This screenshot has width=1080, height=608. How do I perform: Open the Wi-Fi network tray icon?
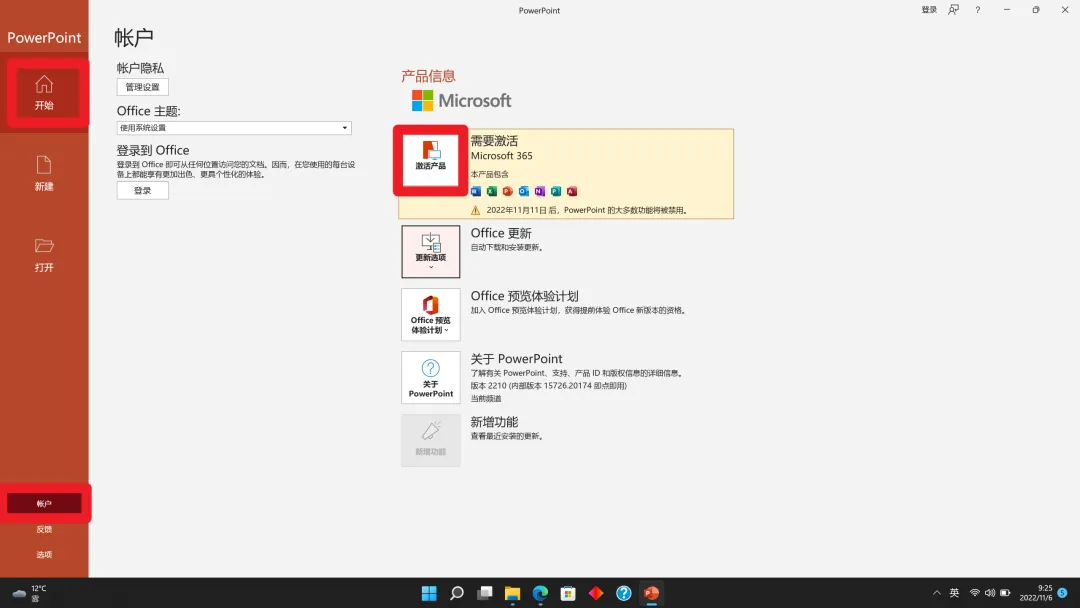[975, 593]
